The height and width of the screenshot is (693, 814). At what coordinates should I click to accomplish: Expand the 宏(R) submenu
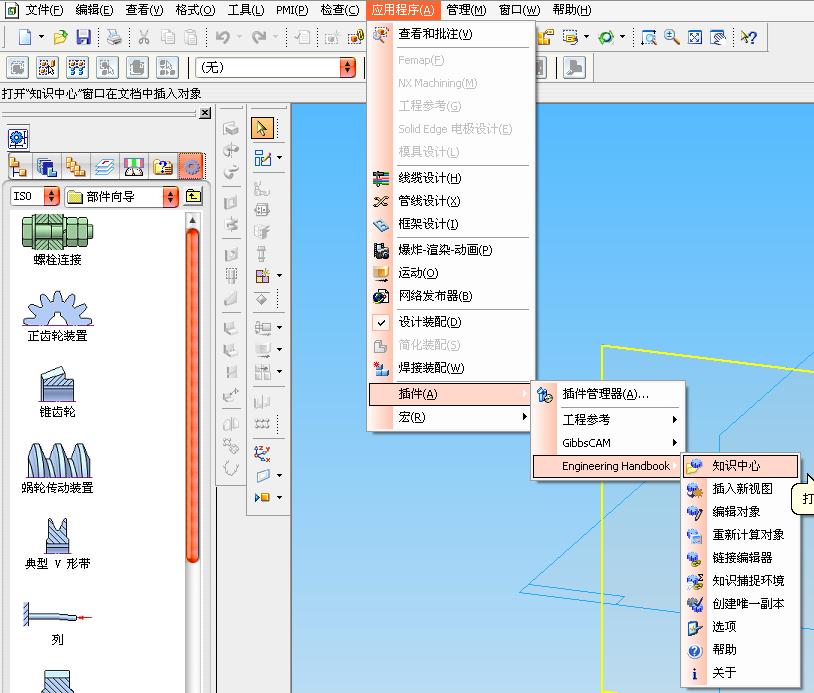(451, 417)
